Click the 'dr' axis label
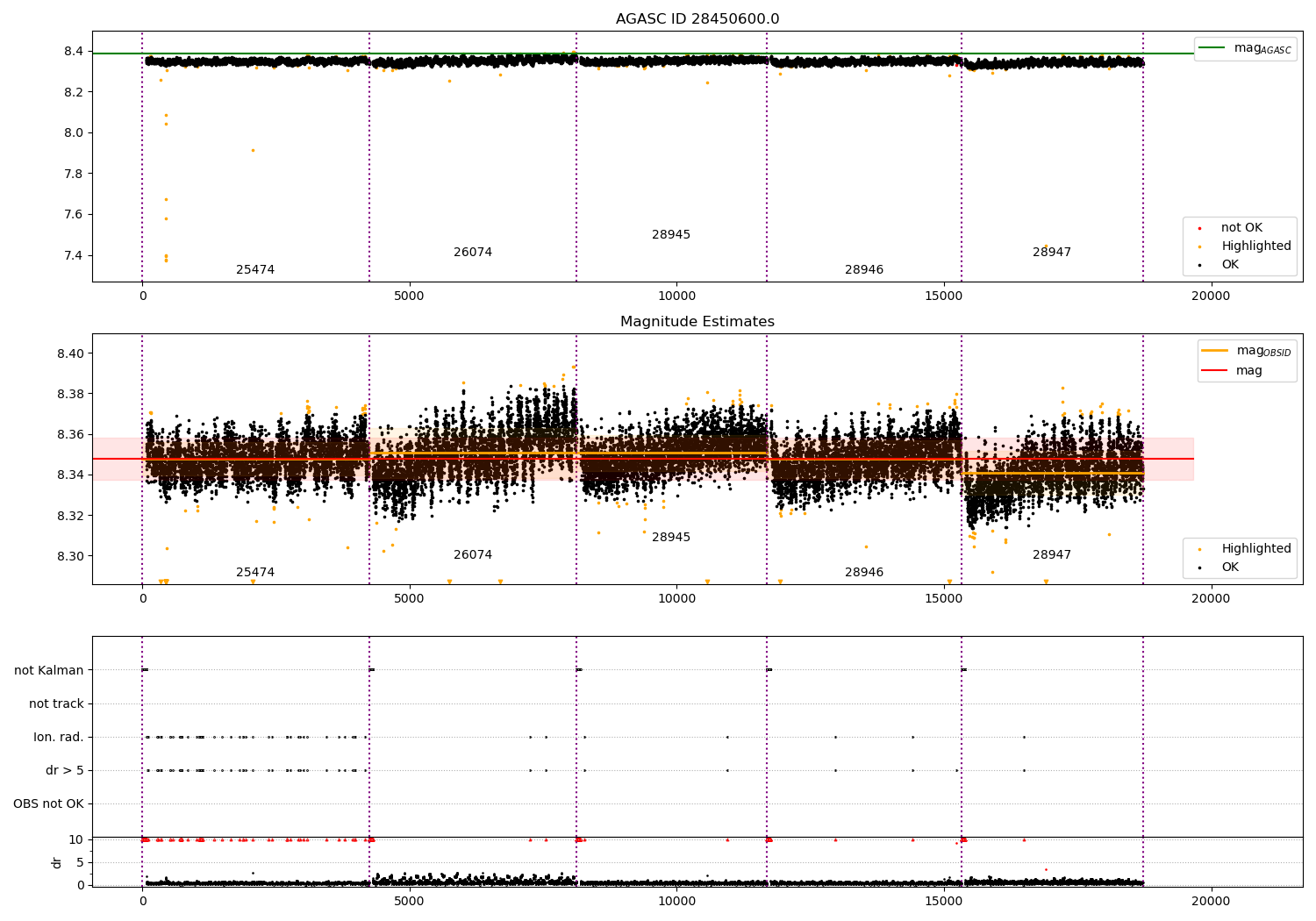Viewport: 1316px width, 921px height. pyautogui.click(x=57, y=862)
